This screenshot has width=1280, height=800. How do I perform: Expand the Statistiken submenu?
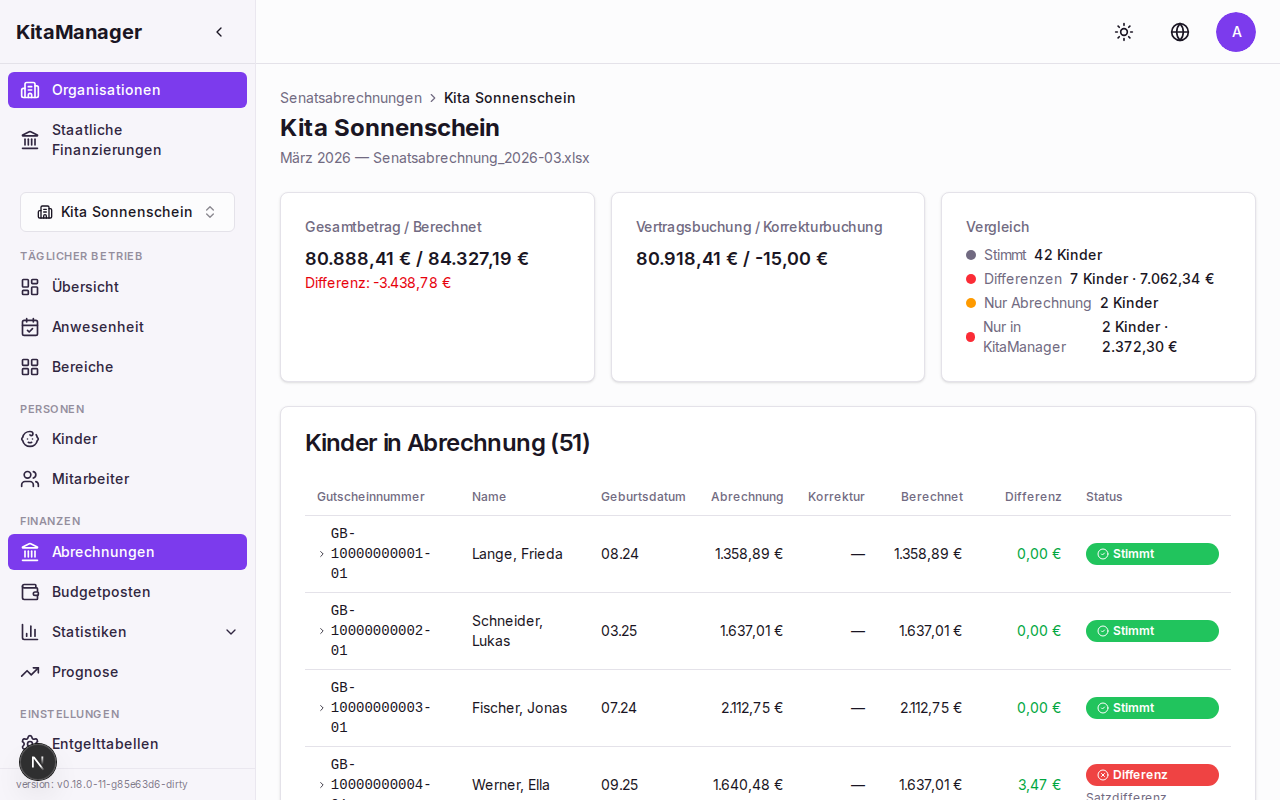pyautogui.click(x=231, y=632)
